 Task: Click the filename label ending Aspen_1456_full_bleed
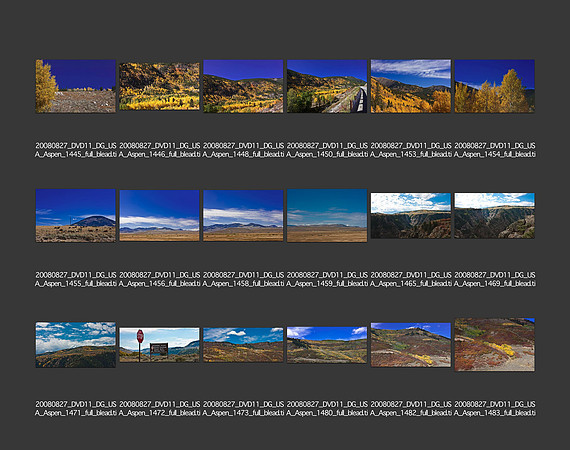[x=160, y=279]
